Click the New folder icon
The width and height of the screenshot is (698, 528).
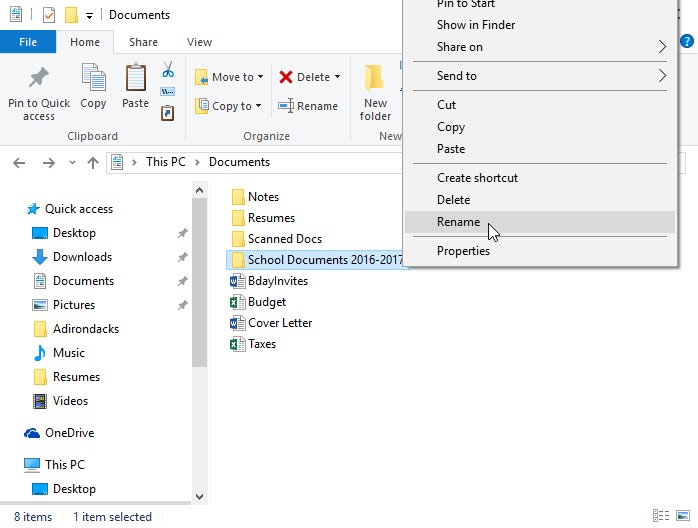pyautogui.click(x=374, y=78)
